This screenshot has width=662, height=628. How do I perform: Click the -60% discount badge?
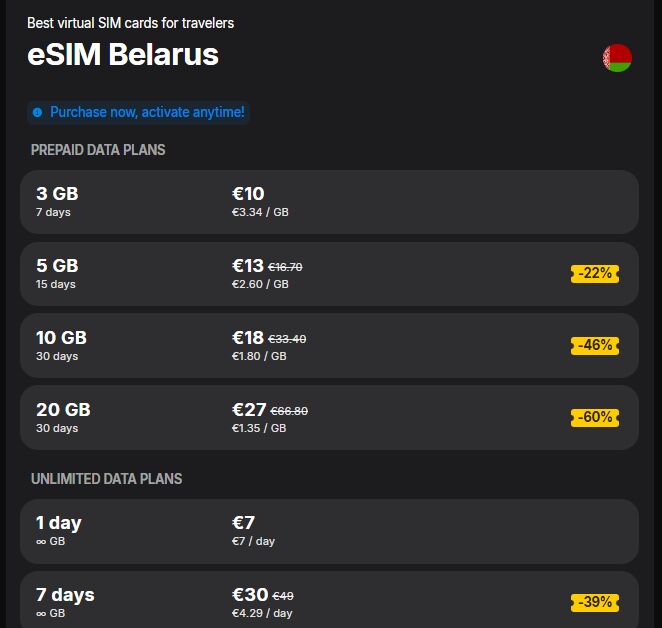tap(595, 417)
